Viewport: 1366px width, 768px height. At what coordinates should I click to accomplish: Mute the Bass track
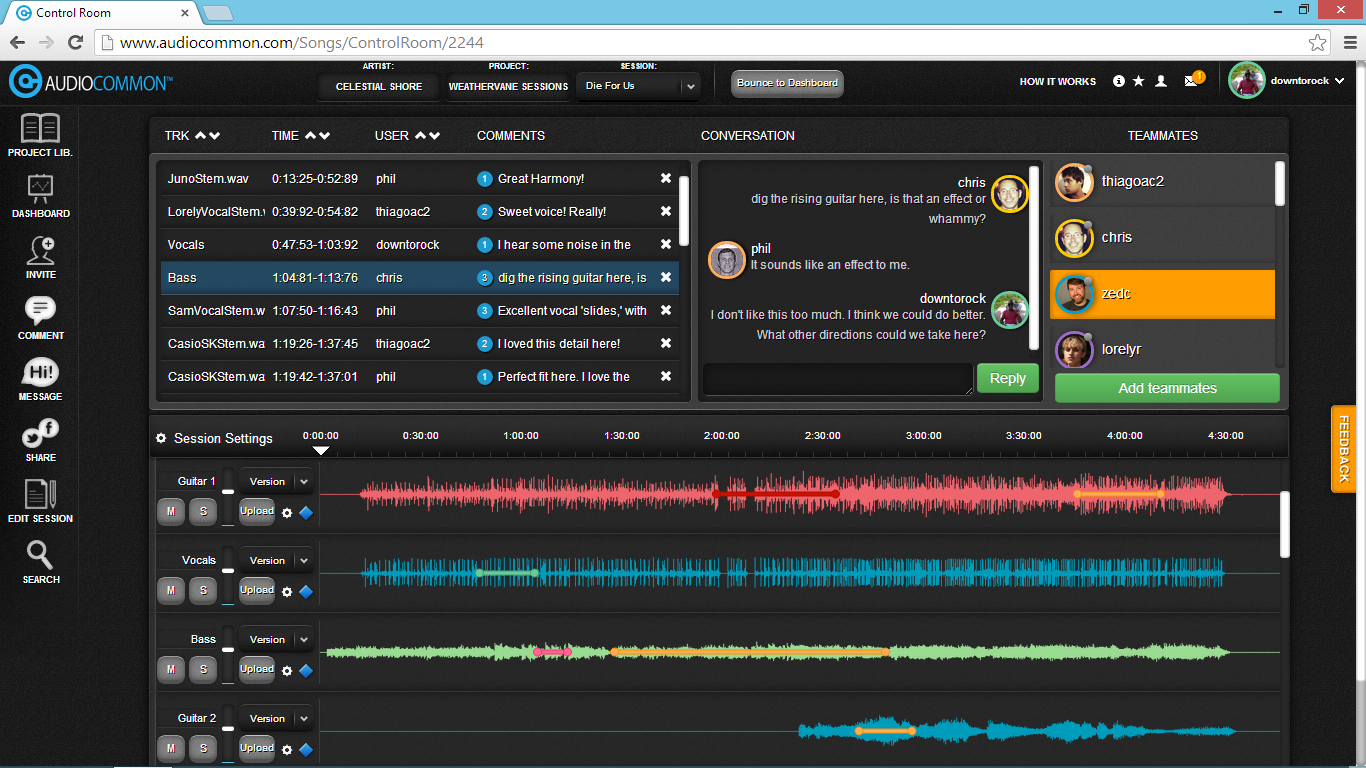pyautogui.click(x=170, y=669)
